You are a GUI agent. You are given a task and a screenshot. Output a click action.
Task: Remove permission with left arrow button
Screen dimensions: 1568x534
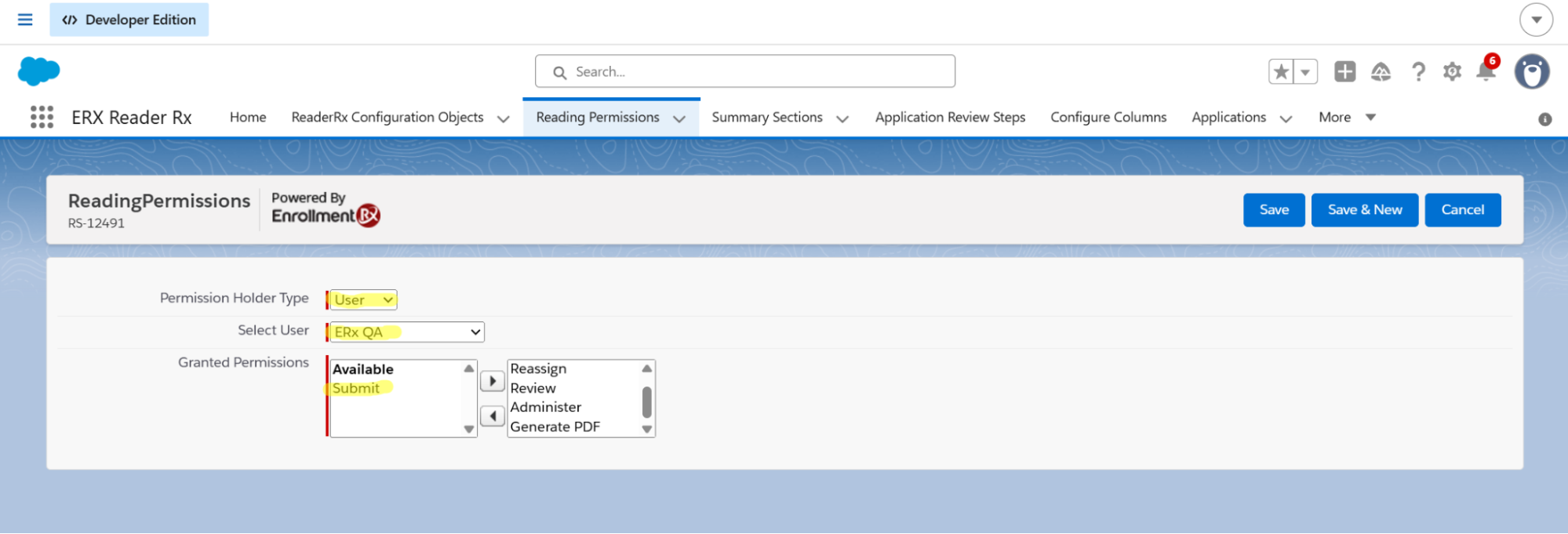[x=492, y=416]
